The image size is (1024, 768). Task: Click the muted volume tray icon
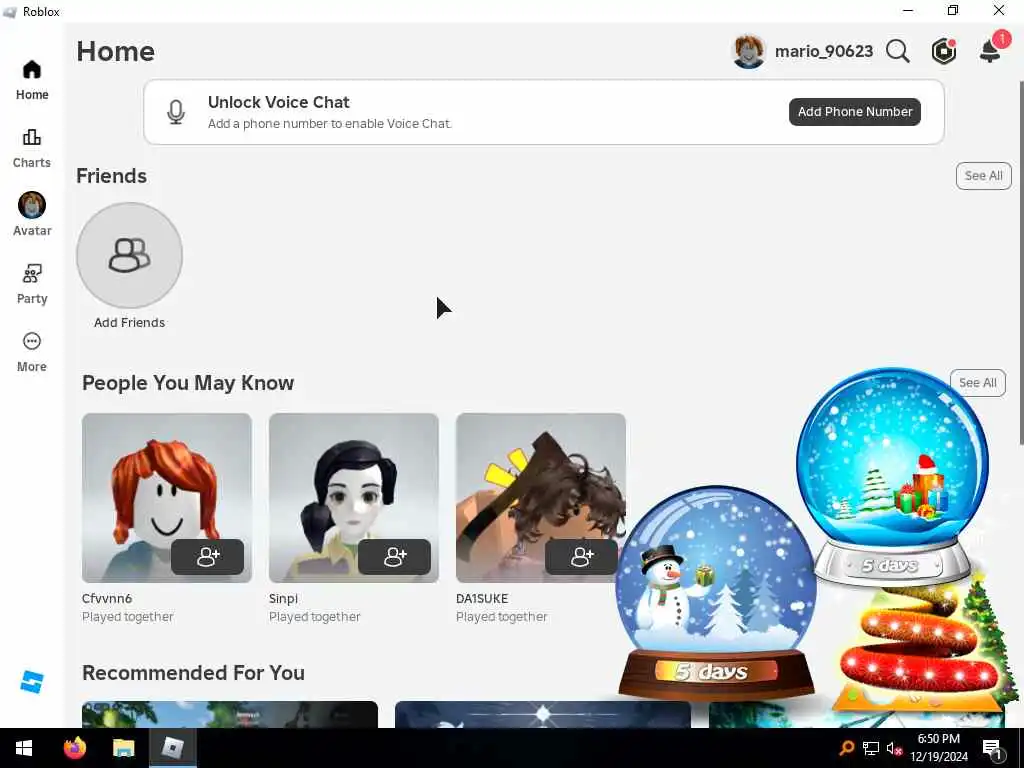[894, 748]
